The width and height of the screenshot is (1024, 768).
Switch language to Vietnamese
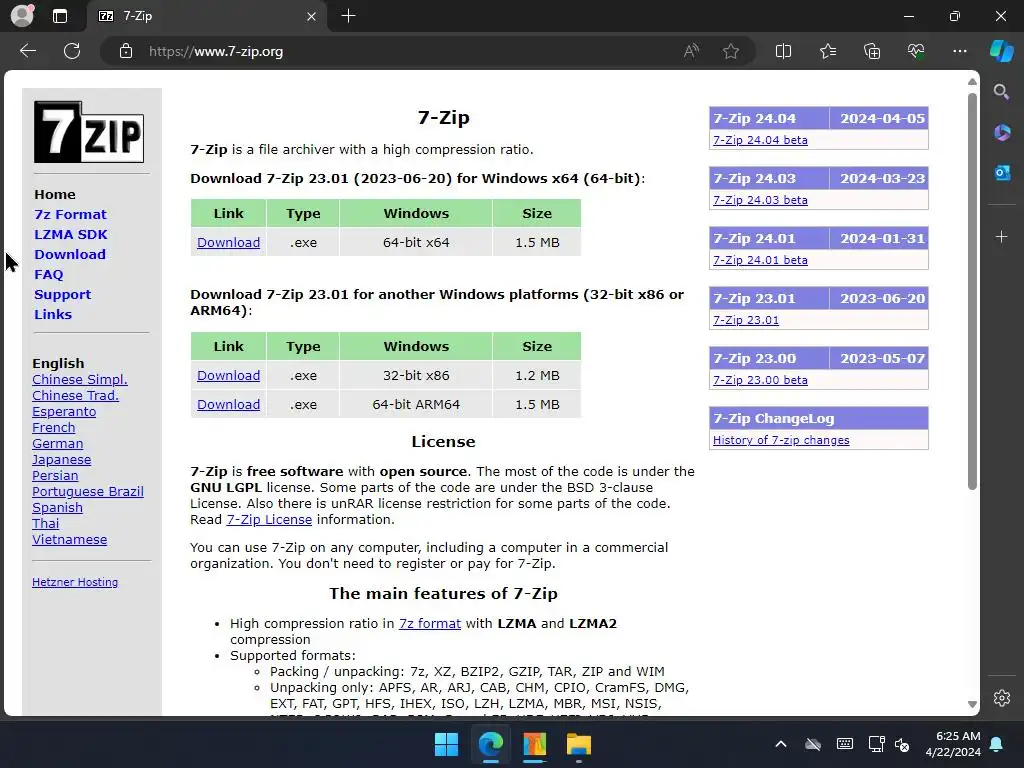70,539
